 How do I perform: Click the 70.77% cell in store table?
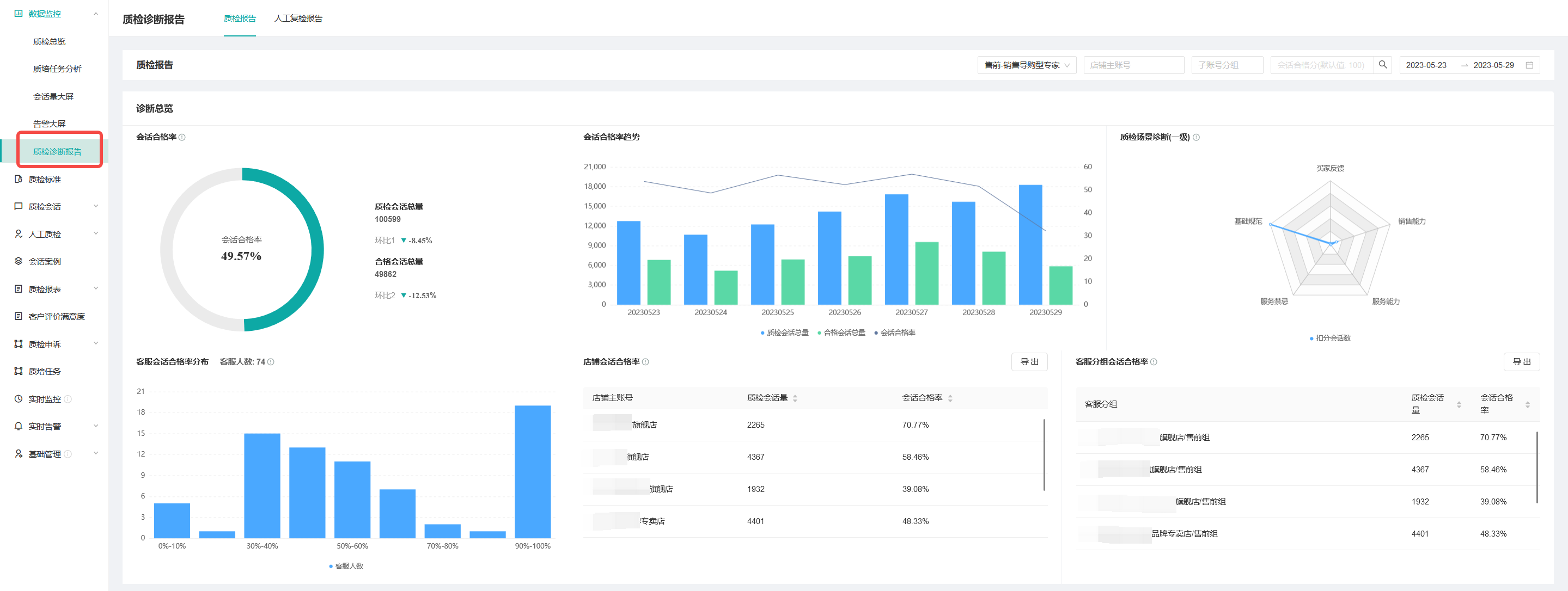coord(916,425)
